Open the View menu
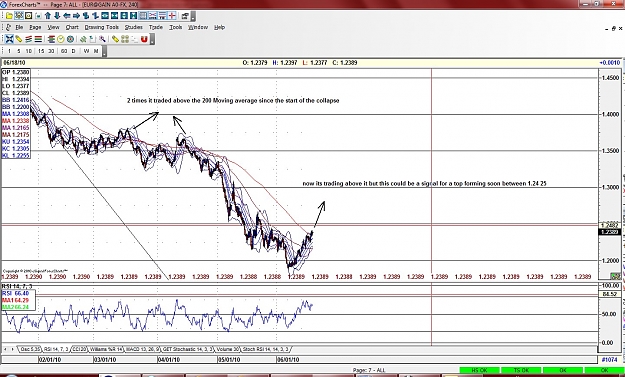This screenshot has width=625, height=377. [x=53, y=27]
